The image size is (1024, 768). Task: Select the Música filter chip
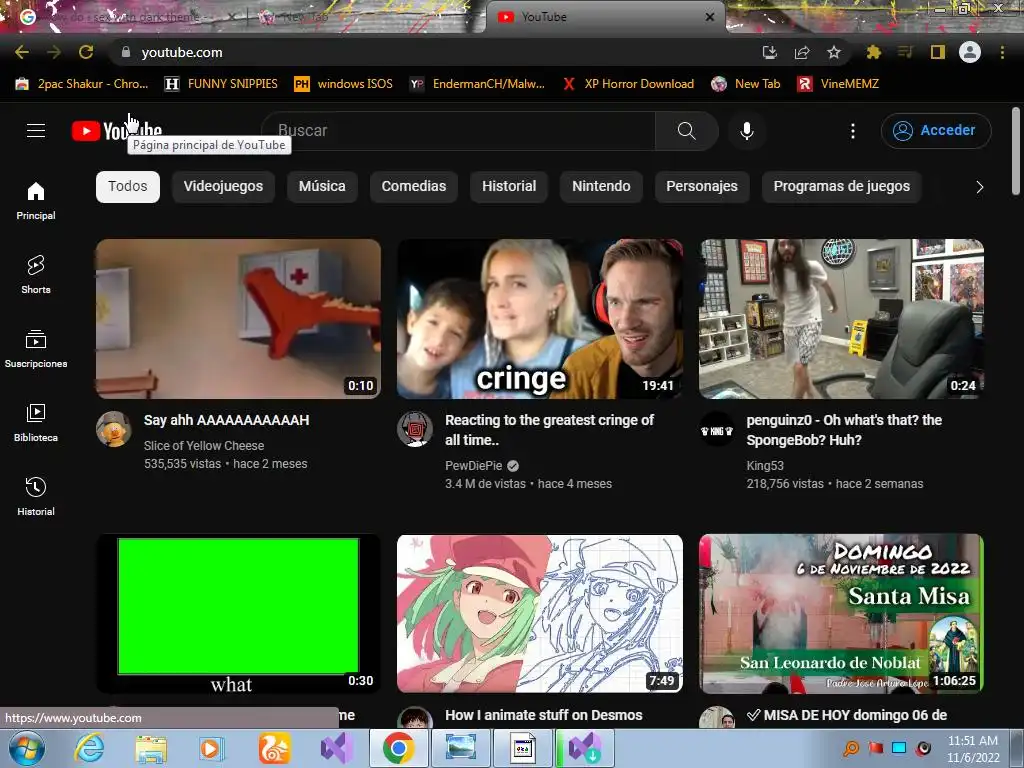click(322, 187)
